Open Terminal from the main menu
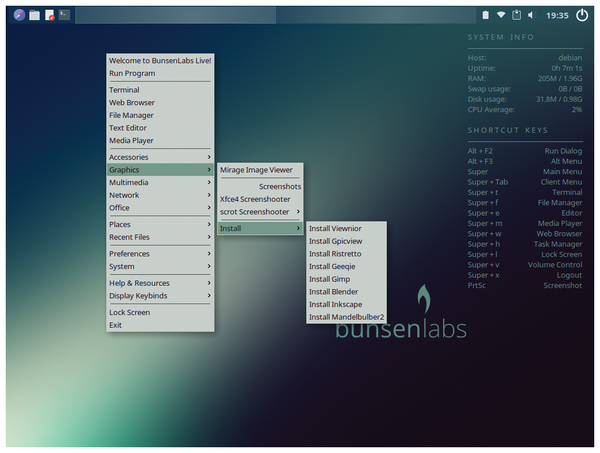This screenshot has height=453, width=600. [160, 90]
